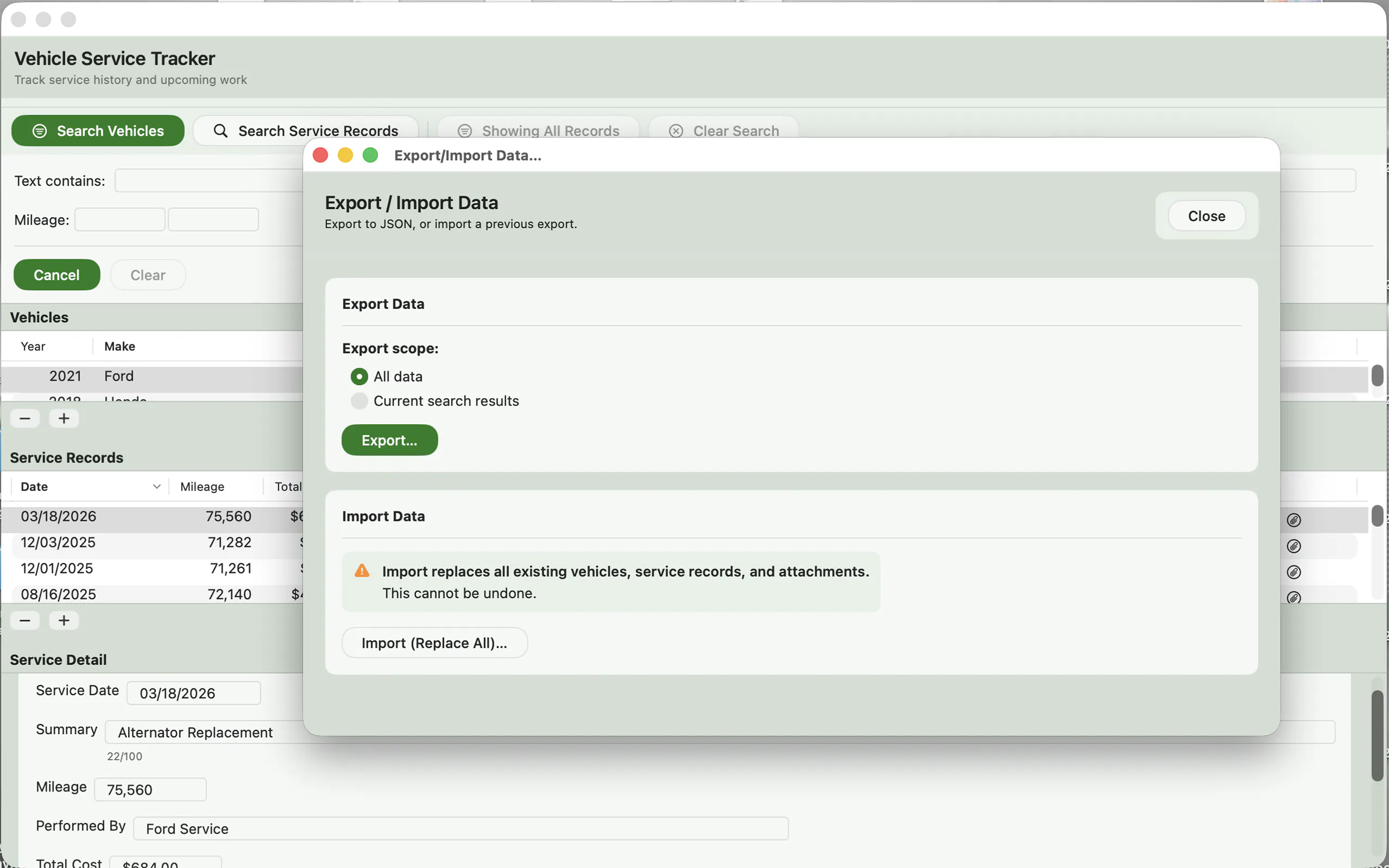
Task: Click the Make column header in Vehicles
Action: 119,346
